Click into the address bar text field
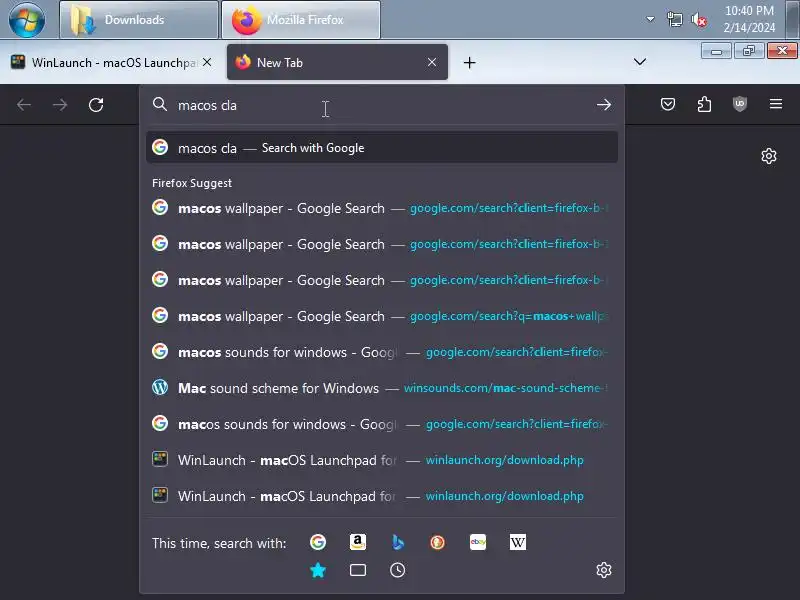Screen dimensions: 800x600 point(383,105)
